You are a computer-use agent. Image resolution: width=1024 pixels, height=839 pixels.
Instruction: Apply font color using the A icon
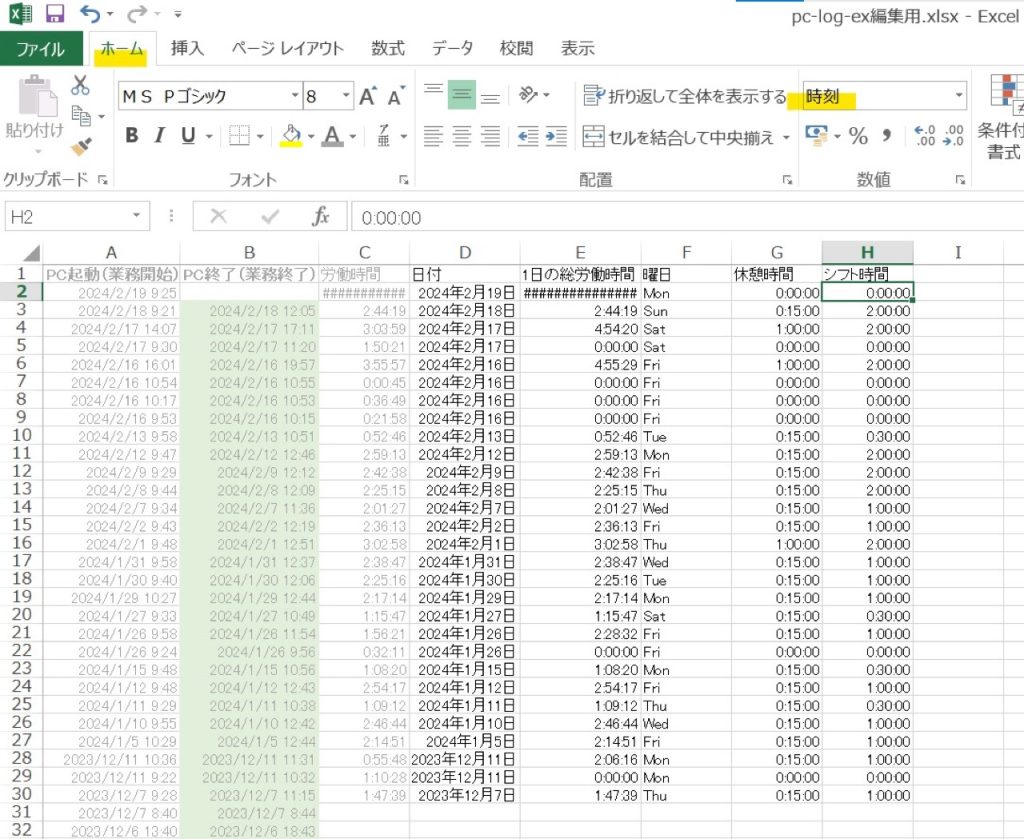[332, 136]
